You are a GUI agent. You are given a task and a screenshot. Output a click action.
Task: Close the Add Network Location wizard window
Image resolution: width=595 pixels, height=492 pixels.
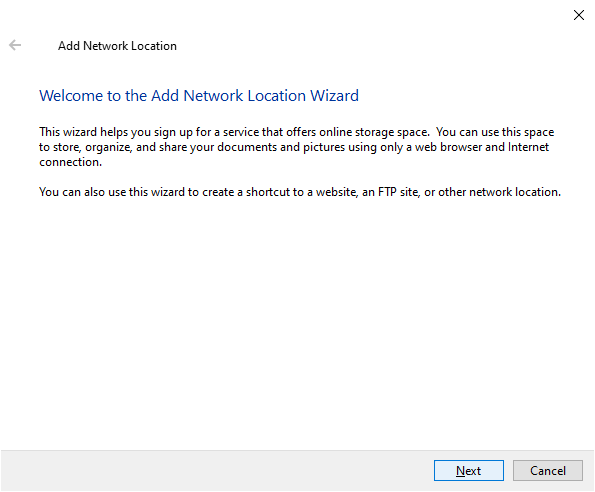pyautogui.click(x=579, y=15)
